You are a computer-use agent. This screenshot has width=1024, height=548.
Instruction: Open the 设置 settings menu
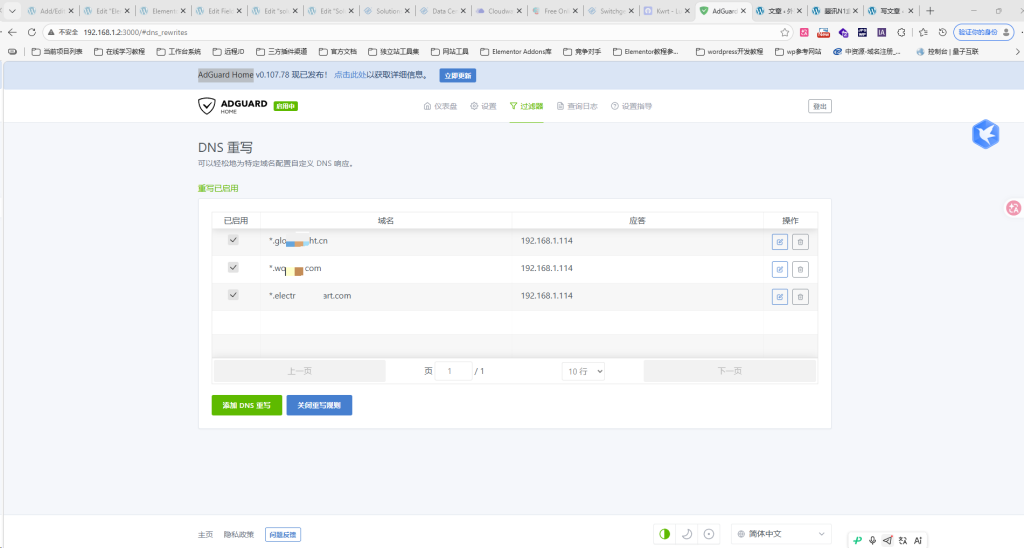[483, 106]
